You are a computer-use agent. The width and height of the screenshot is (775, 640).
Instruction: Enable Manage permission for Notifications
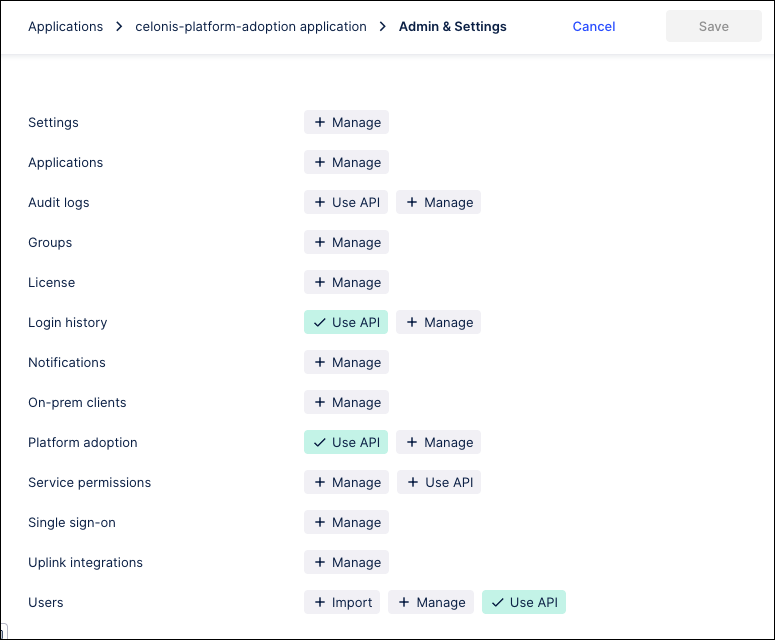[346, 362]
